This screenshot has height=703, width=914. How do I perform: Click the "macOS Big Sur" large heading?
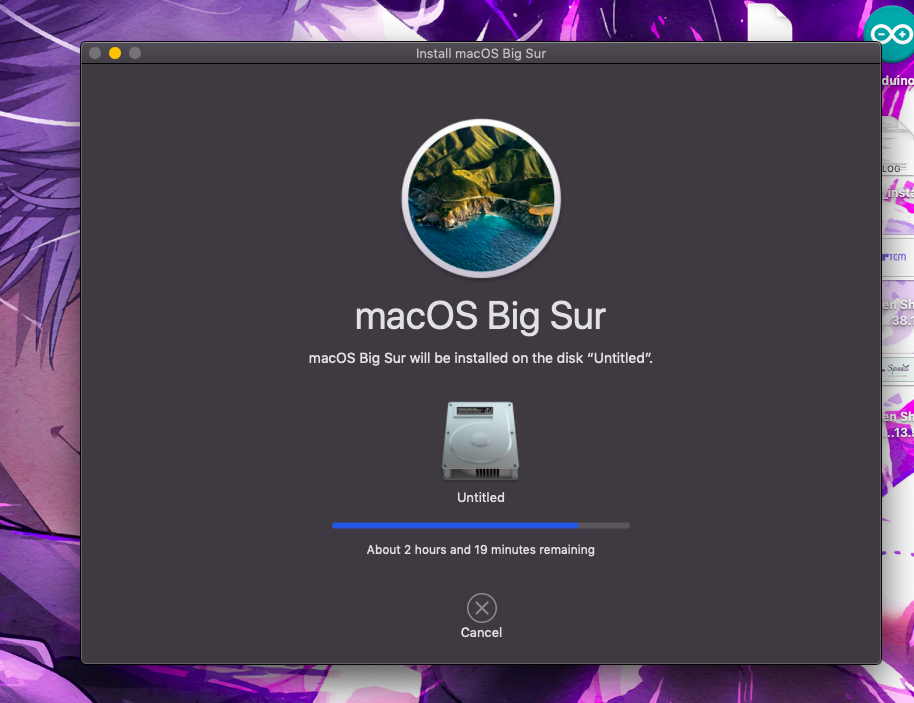pyautogui.click(x=480, y=316)
